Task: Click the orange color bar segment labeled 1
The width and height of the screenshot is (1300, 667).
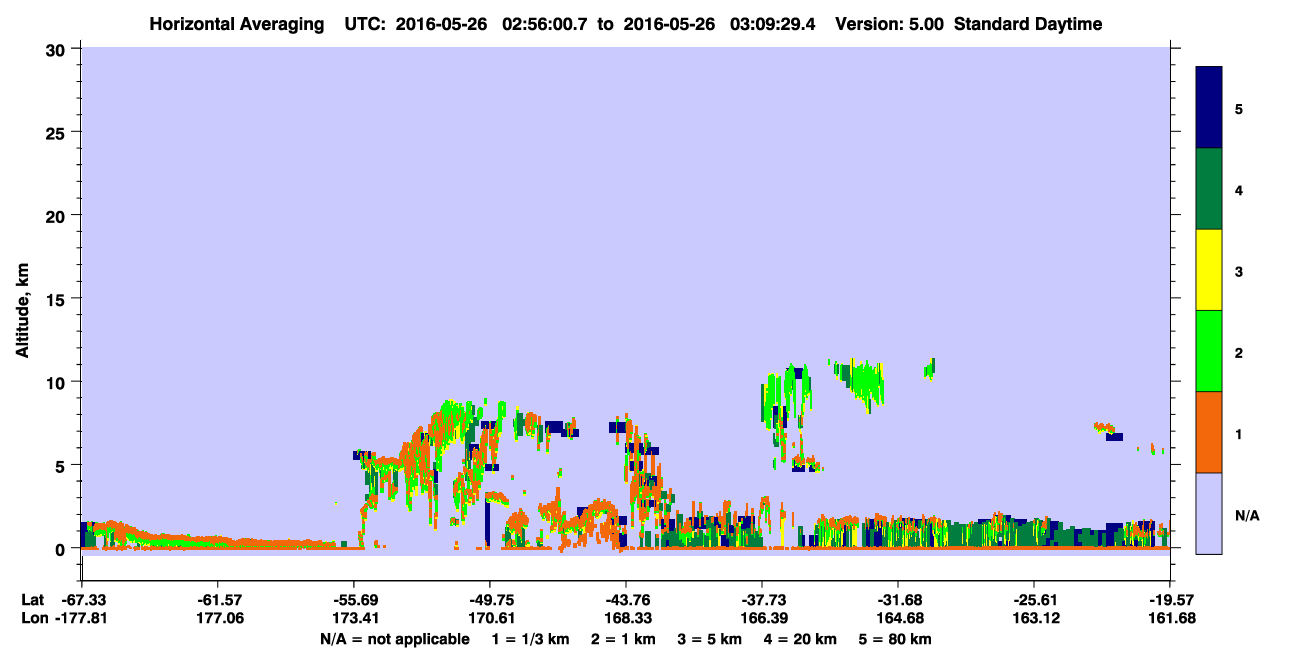Action: click(1209, 432)
